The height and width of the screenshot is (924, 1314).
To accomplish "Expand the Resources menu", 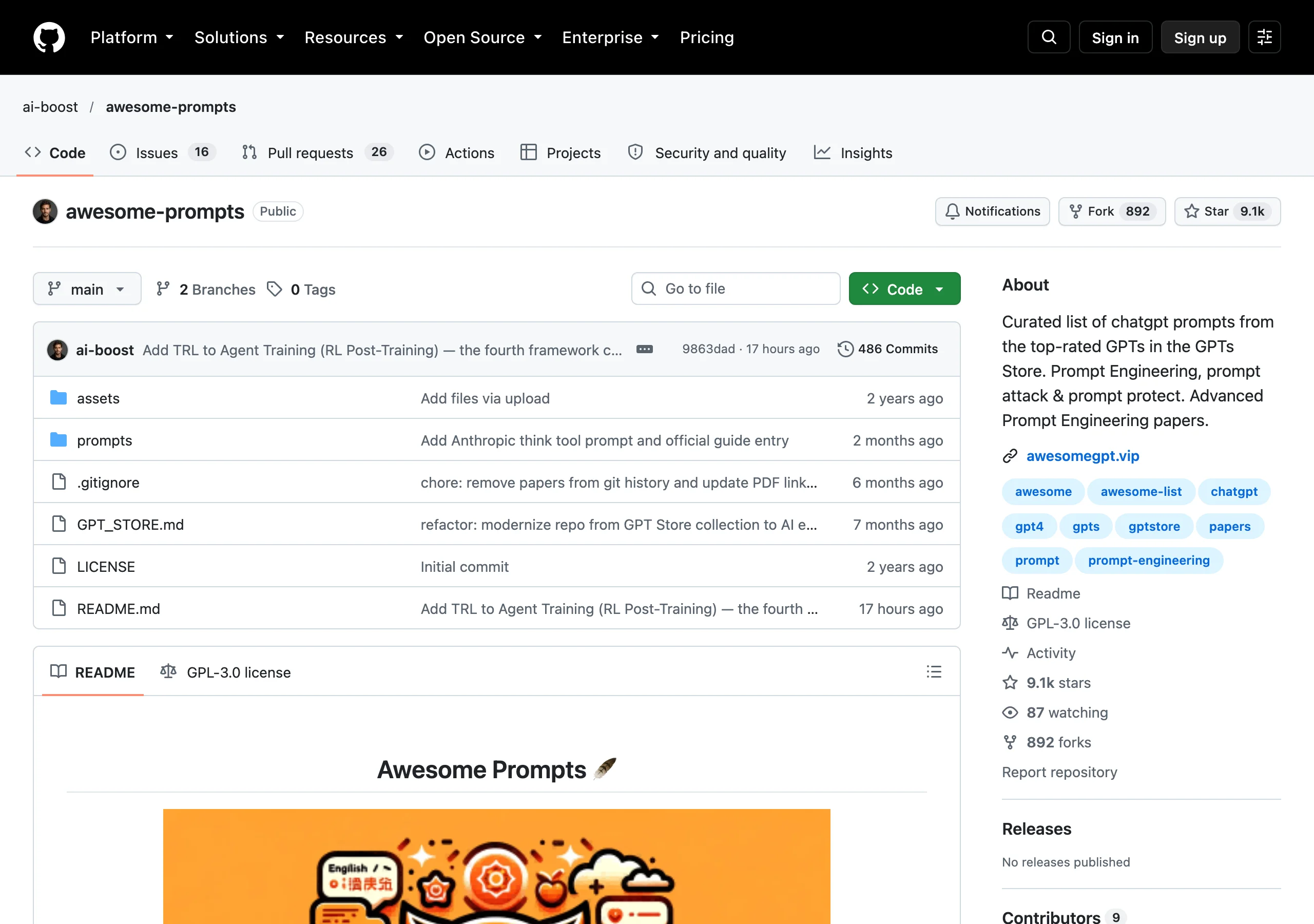I will (x=354, y=37).
